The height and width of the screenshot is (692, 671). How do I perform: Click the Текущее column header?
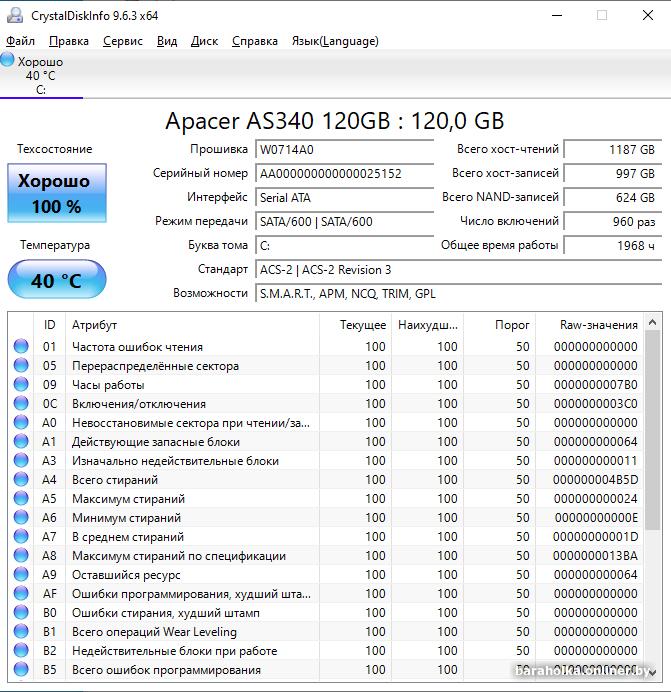[x=355, y=325]
